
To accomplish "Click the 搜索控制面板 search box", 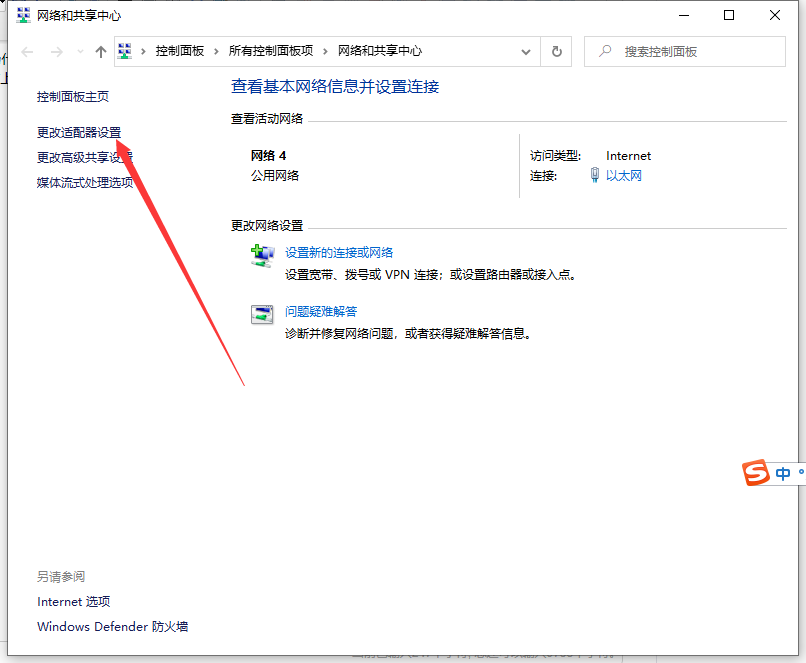I will click(690, 52).
